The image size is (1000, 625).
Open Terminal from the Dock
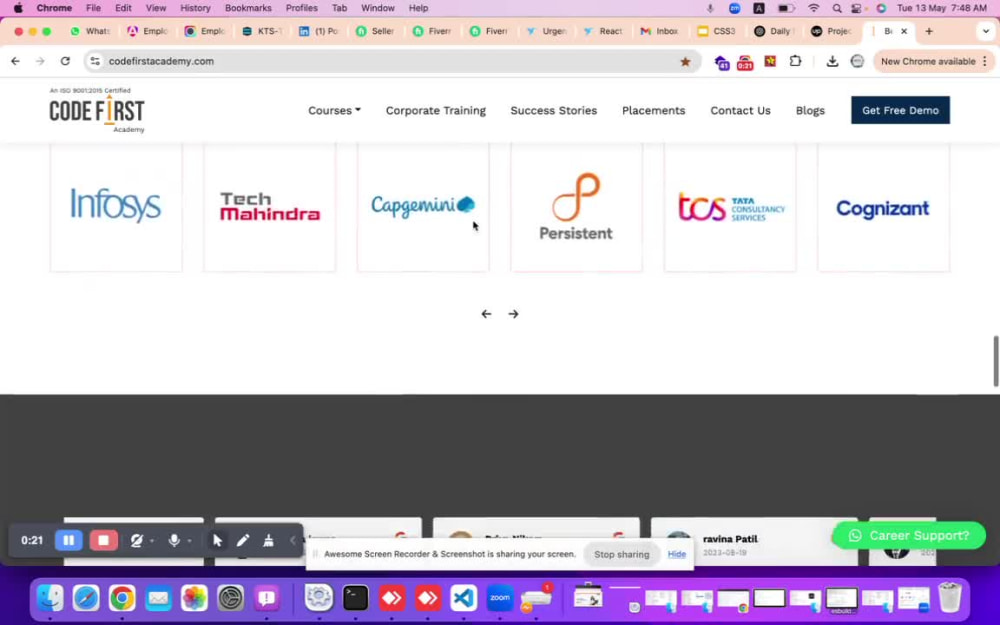point(355,598)
